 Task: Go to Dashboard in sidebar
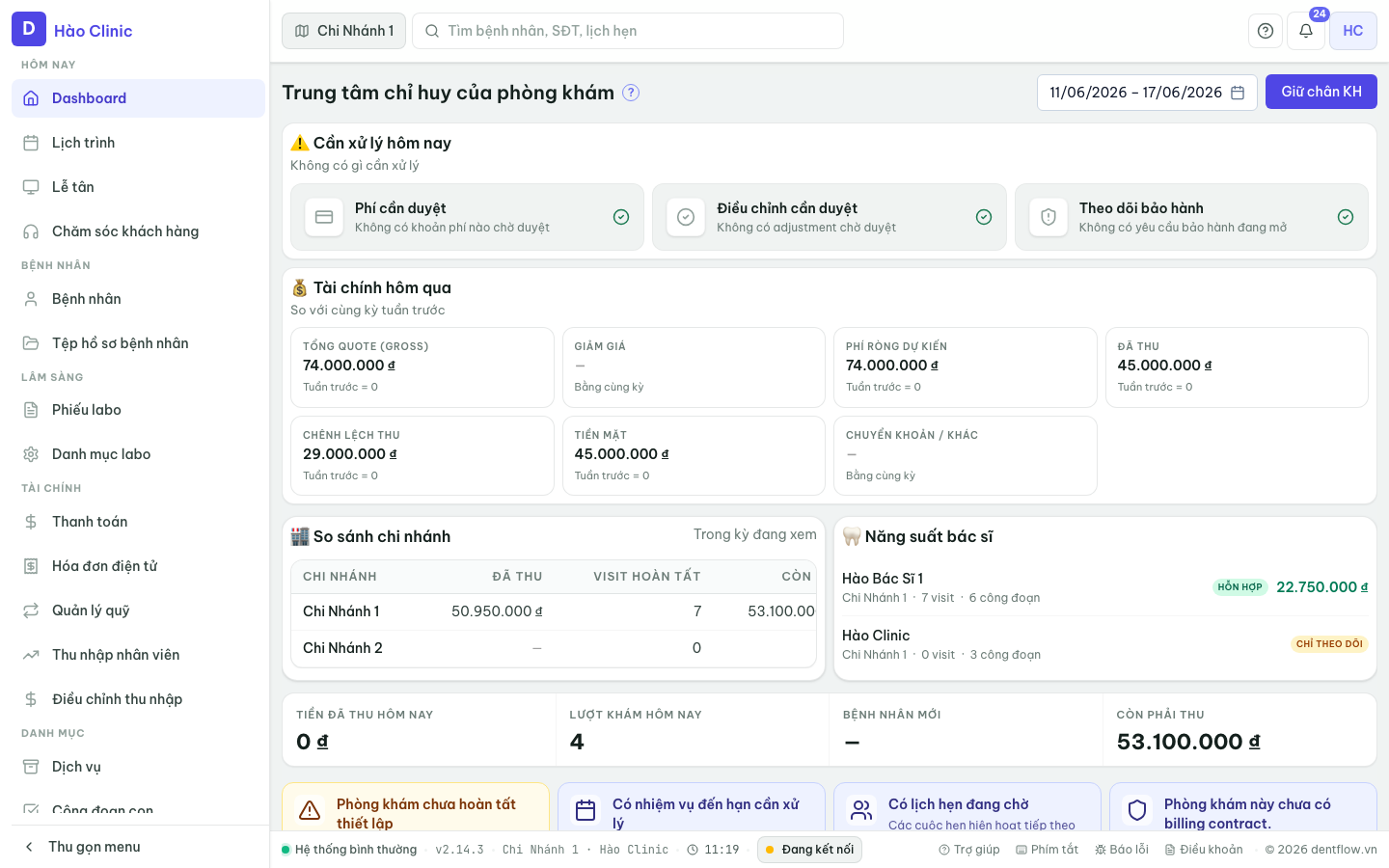point(138,98)
